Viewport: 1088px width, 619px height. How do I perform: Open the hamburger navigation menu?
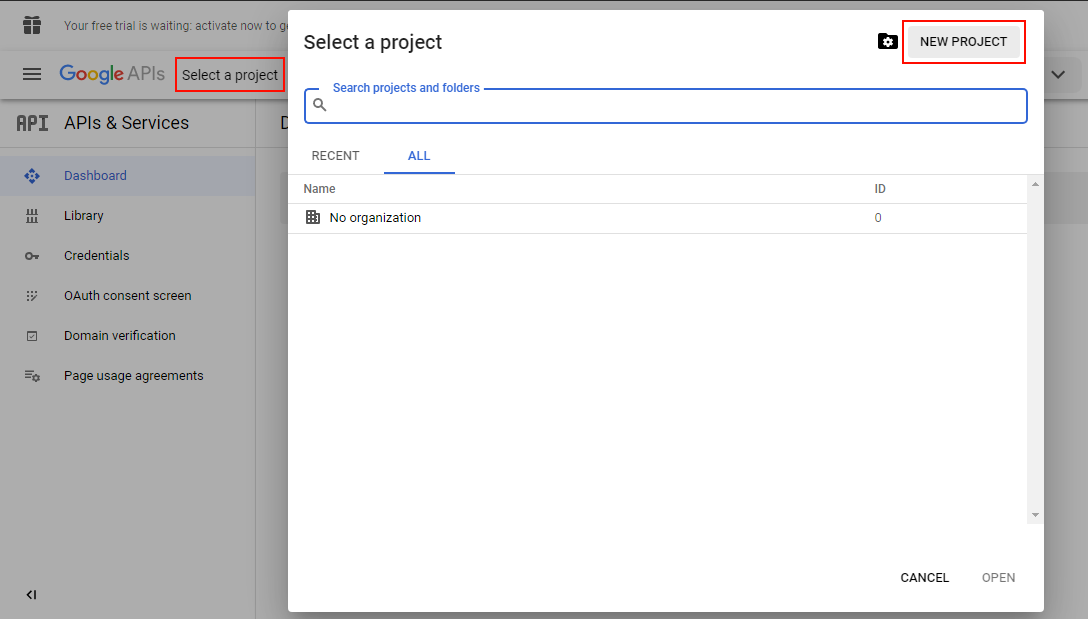(32, 75)
